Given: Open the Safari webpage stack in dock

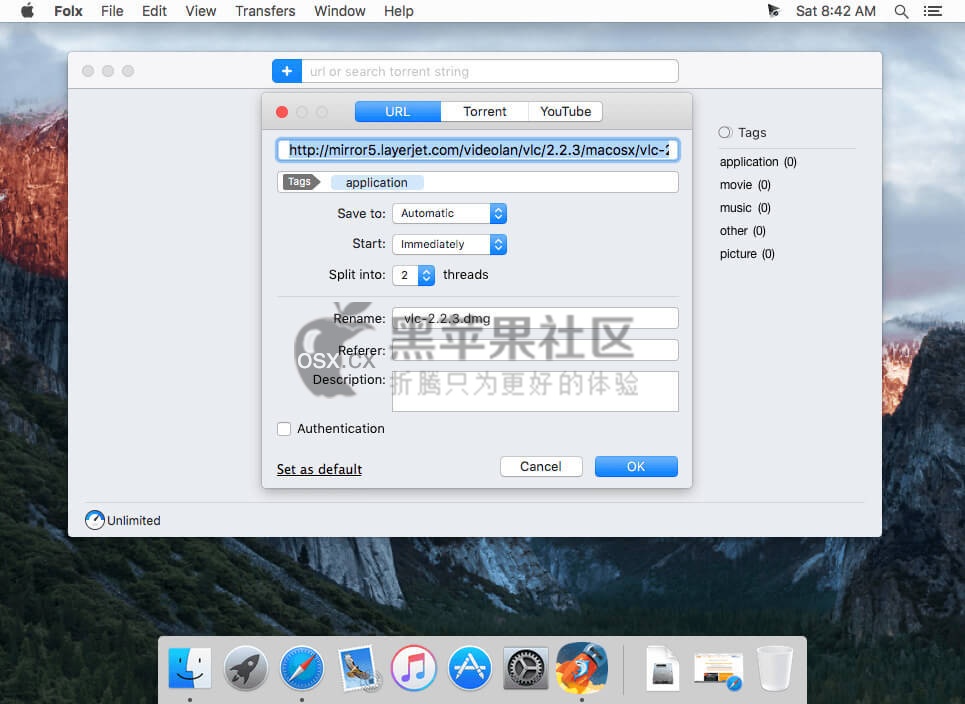Looking at the screenshot, I should click(718, 670).
